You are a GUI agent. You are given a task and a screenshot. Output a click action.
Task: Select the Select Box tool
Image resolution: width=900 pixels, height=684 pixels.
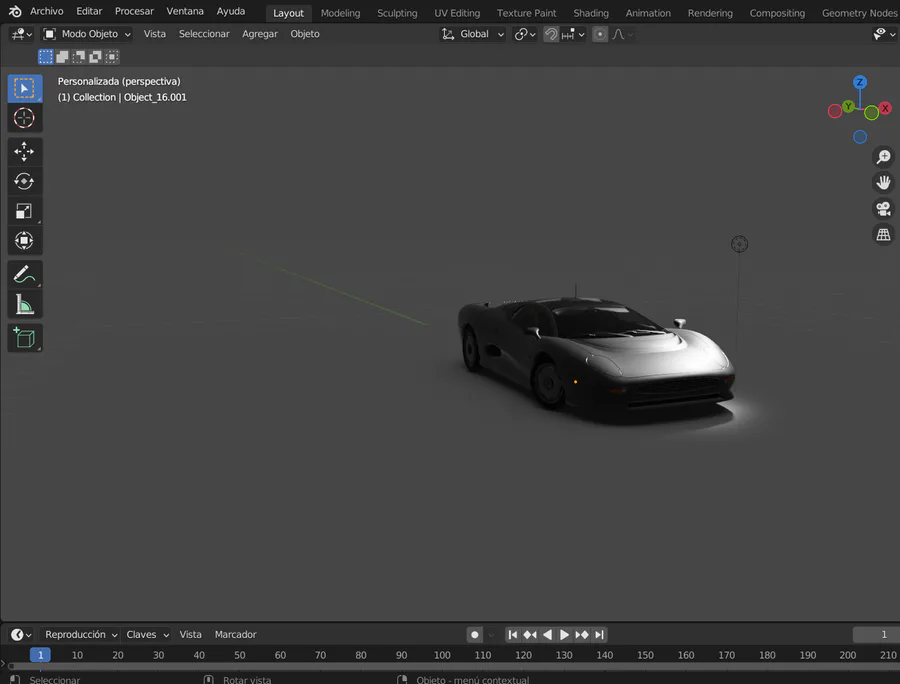click(25, 88)
